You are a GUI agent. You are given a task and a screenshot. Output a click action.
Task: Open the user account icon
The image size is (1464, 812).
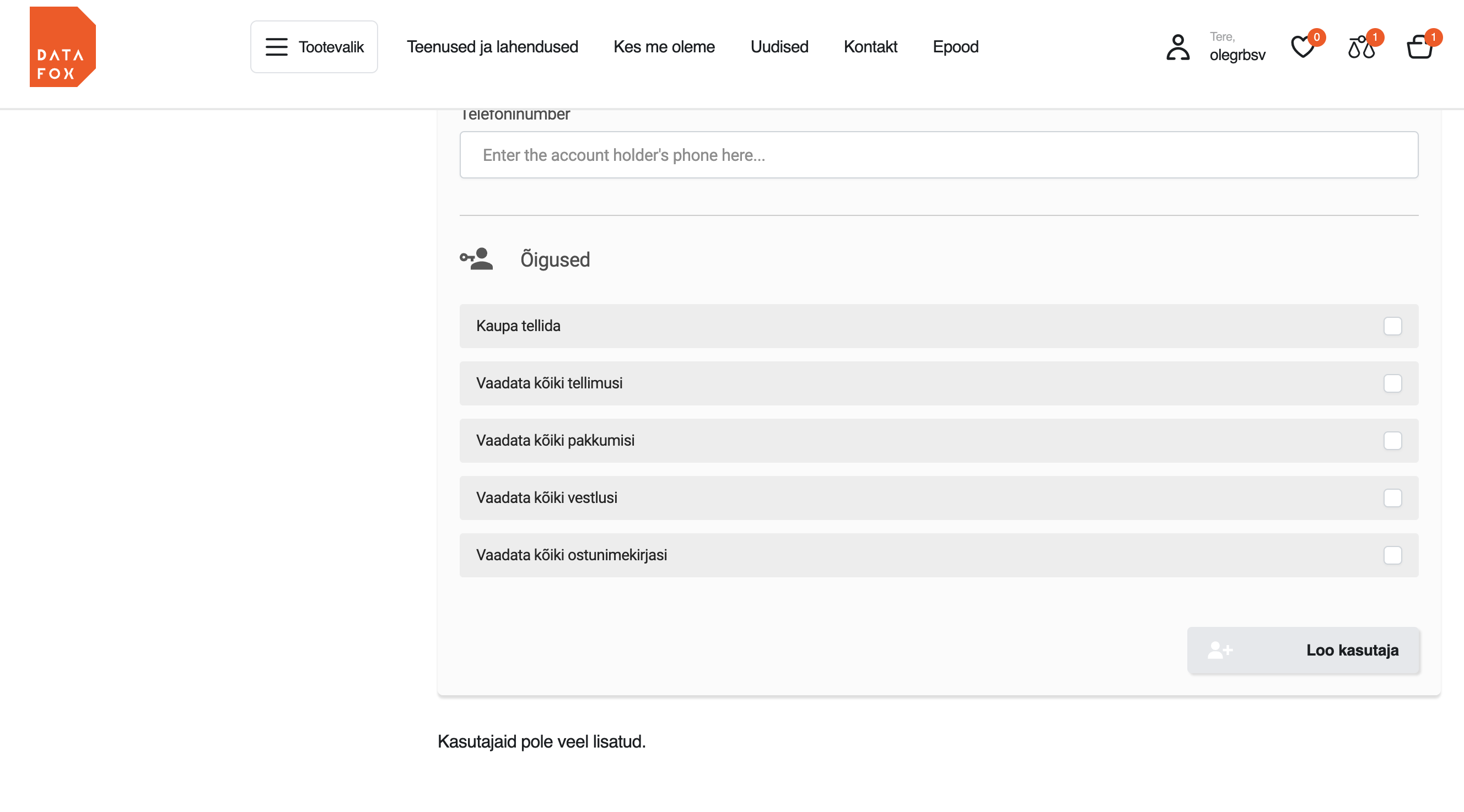click(1177, 47)
